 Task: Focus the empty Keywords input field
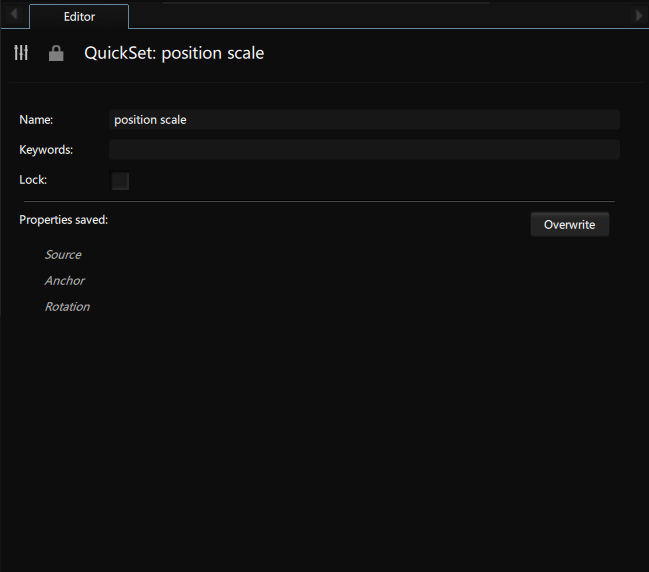click(364, 149)
